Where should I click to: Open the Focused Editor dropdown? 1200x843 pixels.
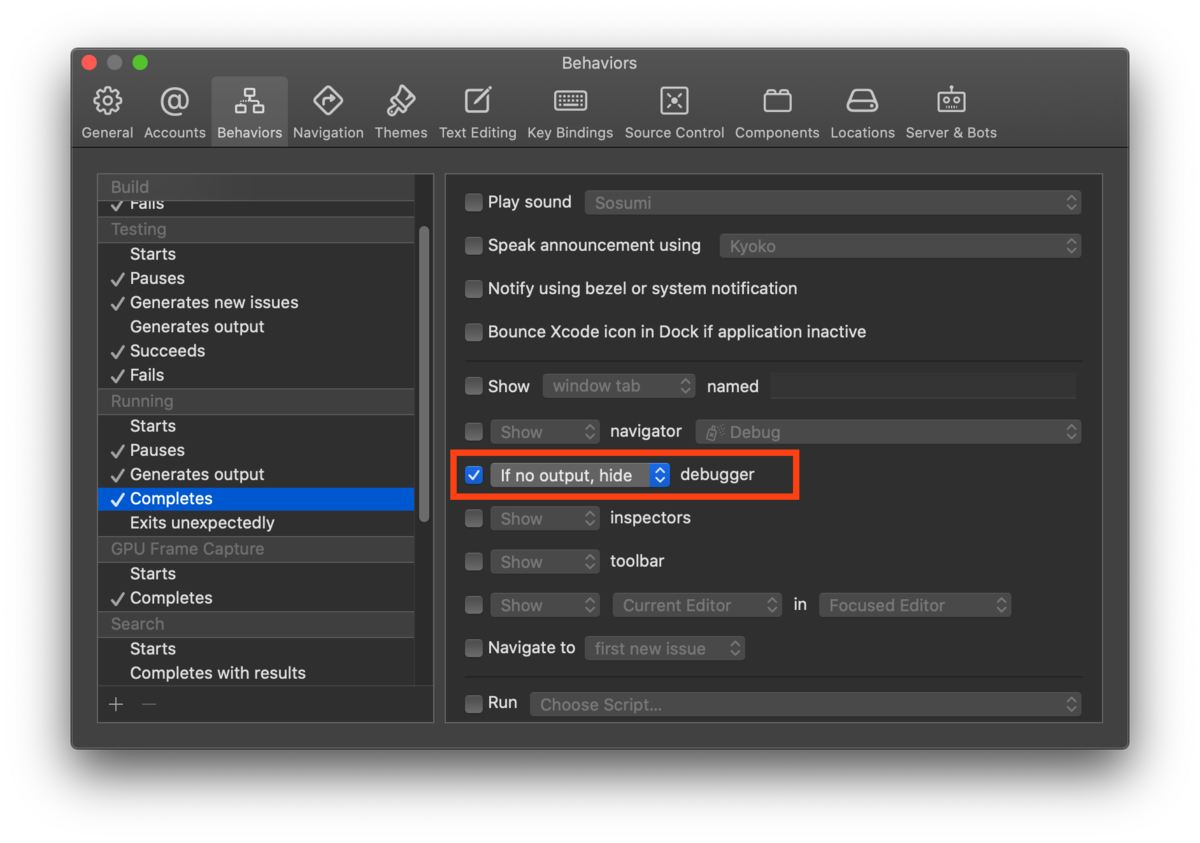(915, 605)
